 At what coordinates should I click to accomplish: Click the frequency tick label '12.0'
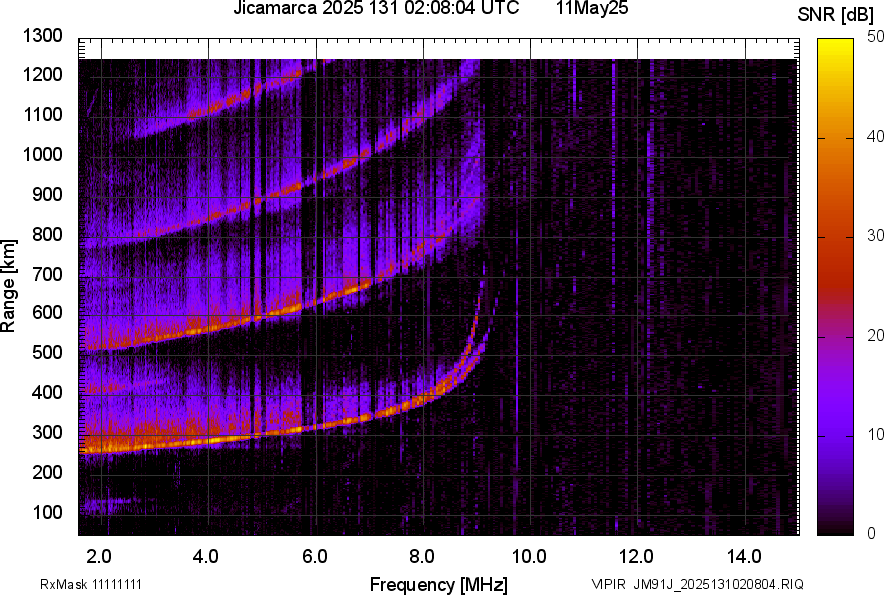click(637, 557)
